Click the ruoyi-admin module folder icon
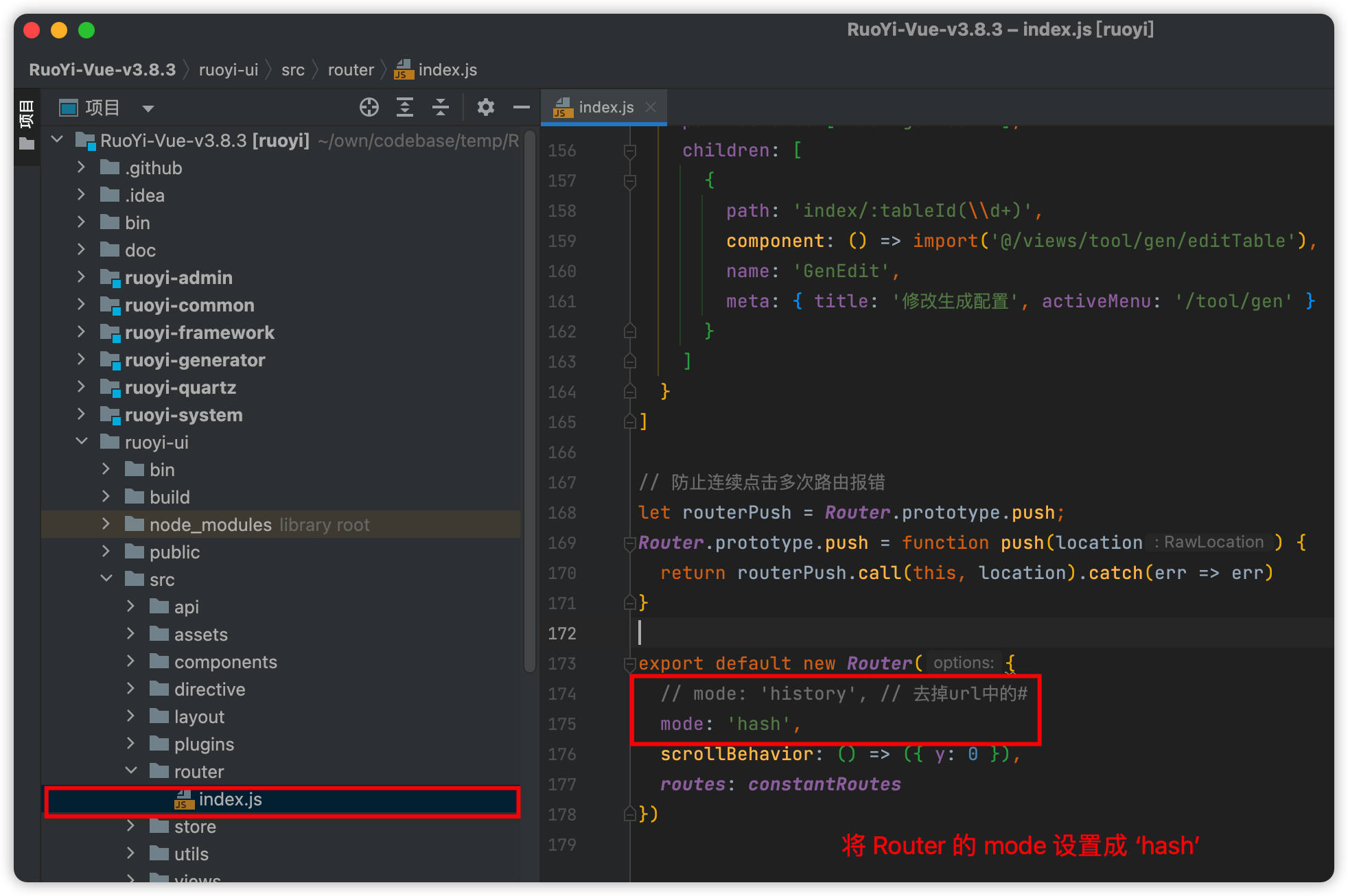 pos(110,277)
